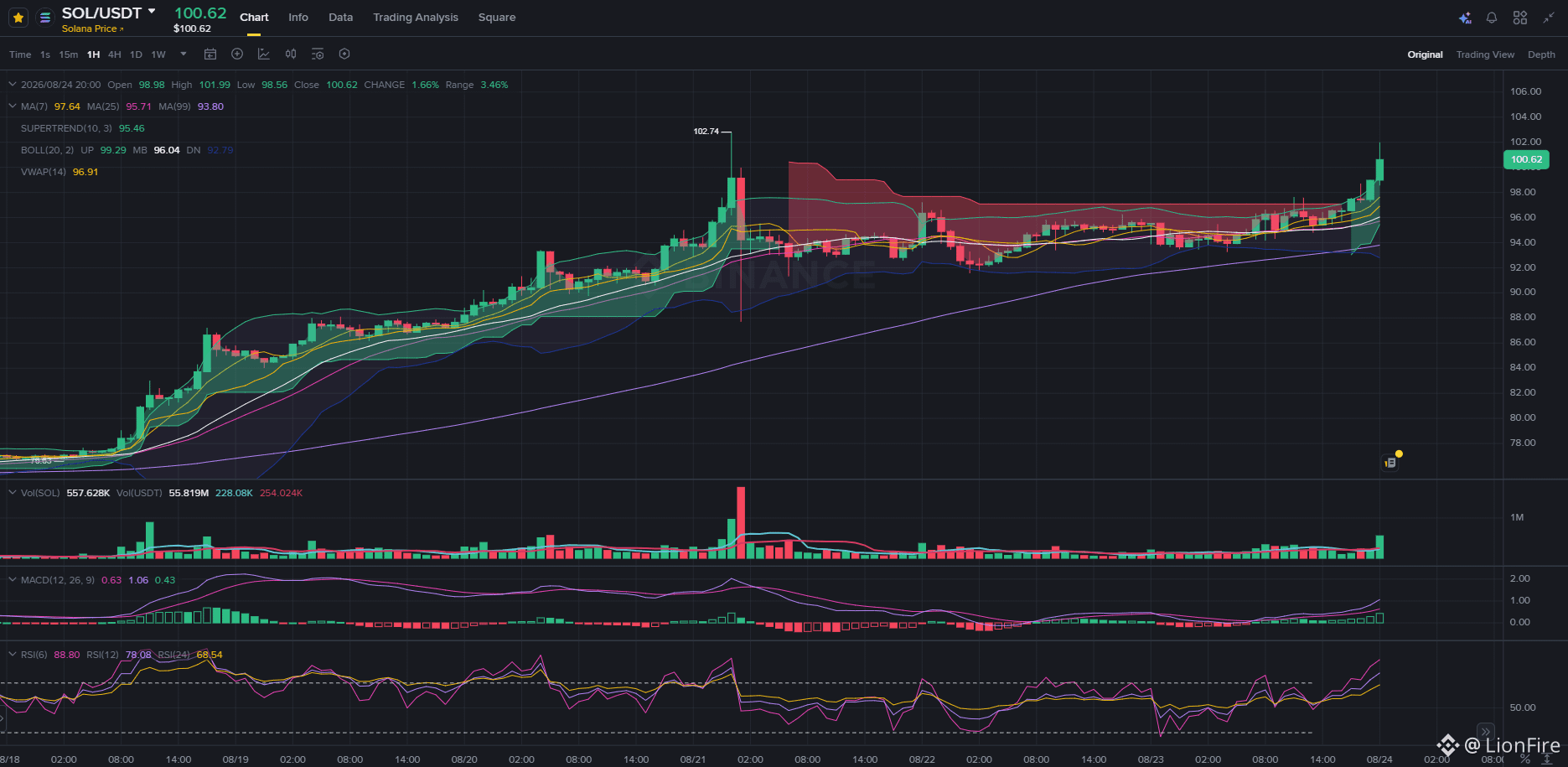Collapse the MA indicator legend row
Image resolution: width=1568 pixels, height=767 pixels.
[x=13, y=106]
